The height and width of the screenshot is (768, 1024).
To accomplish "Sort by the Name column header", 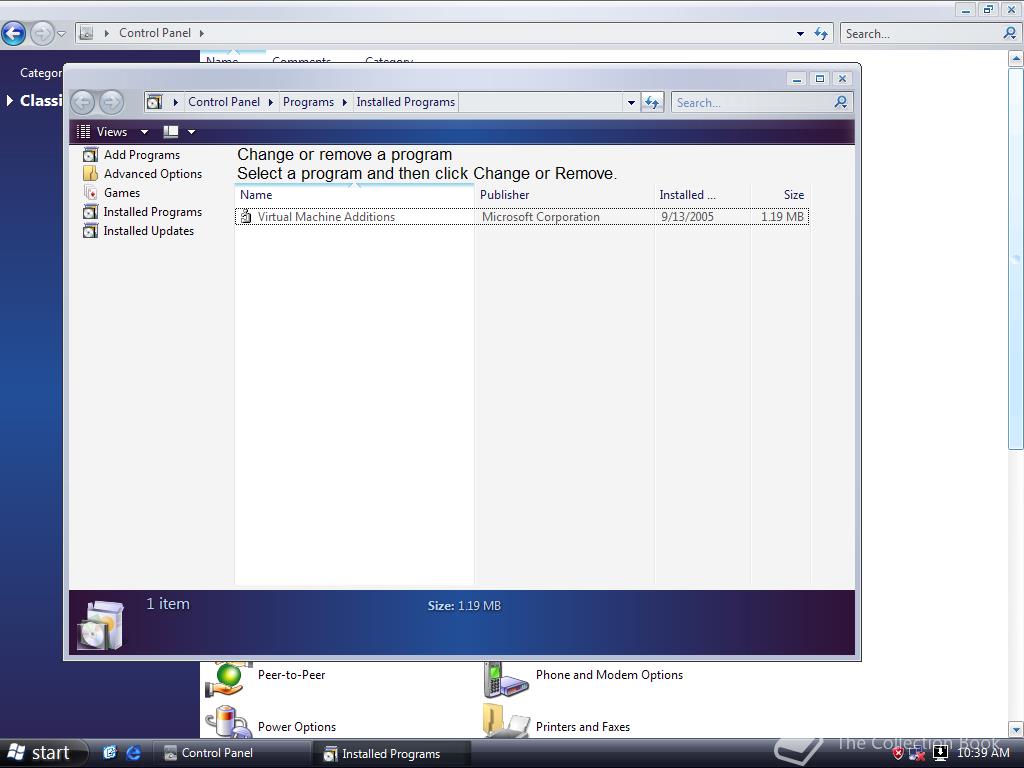I will [354, 195].
